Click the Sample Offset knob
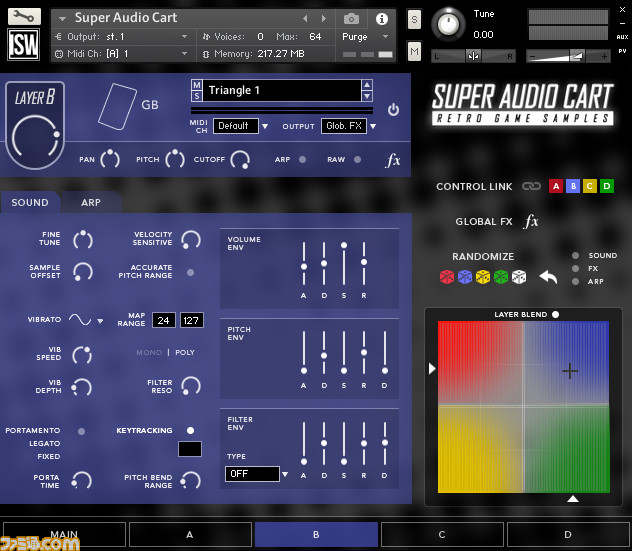The width and height of the screenshot is (632, 551). [x=83, y=272]
